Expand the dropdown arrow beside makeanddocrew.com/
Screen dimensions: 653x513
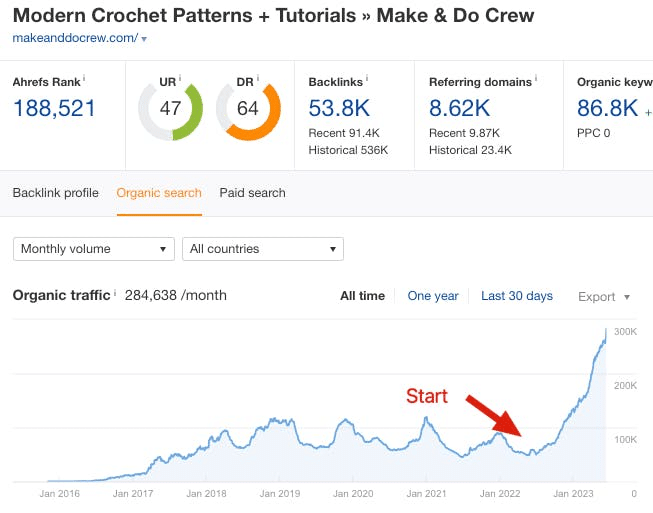coord(144,39)
